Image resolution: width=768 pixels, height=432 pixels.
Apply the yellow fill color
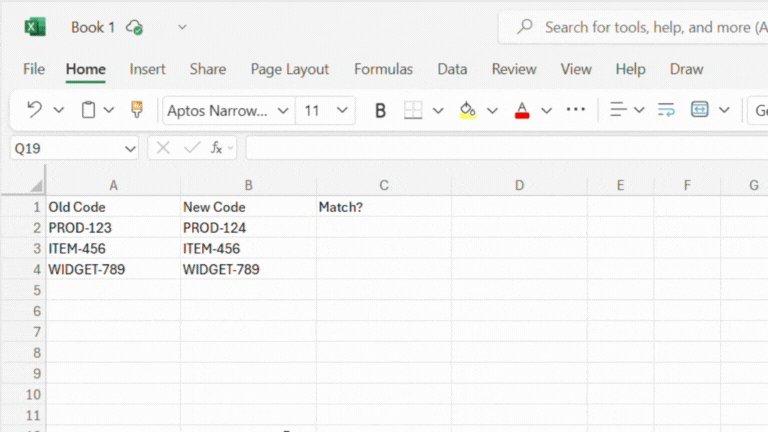(x=468, y=110)
